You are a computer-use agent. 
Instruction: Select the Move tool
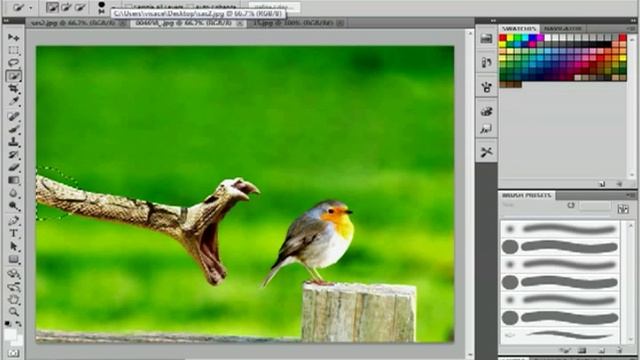tap(13, 38)
